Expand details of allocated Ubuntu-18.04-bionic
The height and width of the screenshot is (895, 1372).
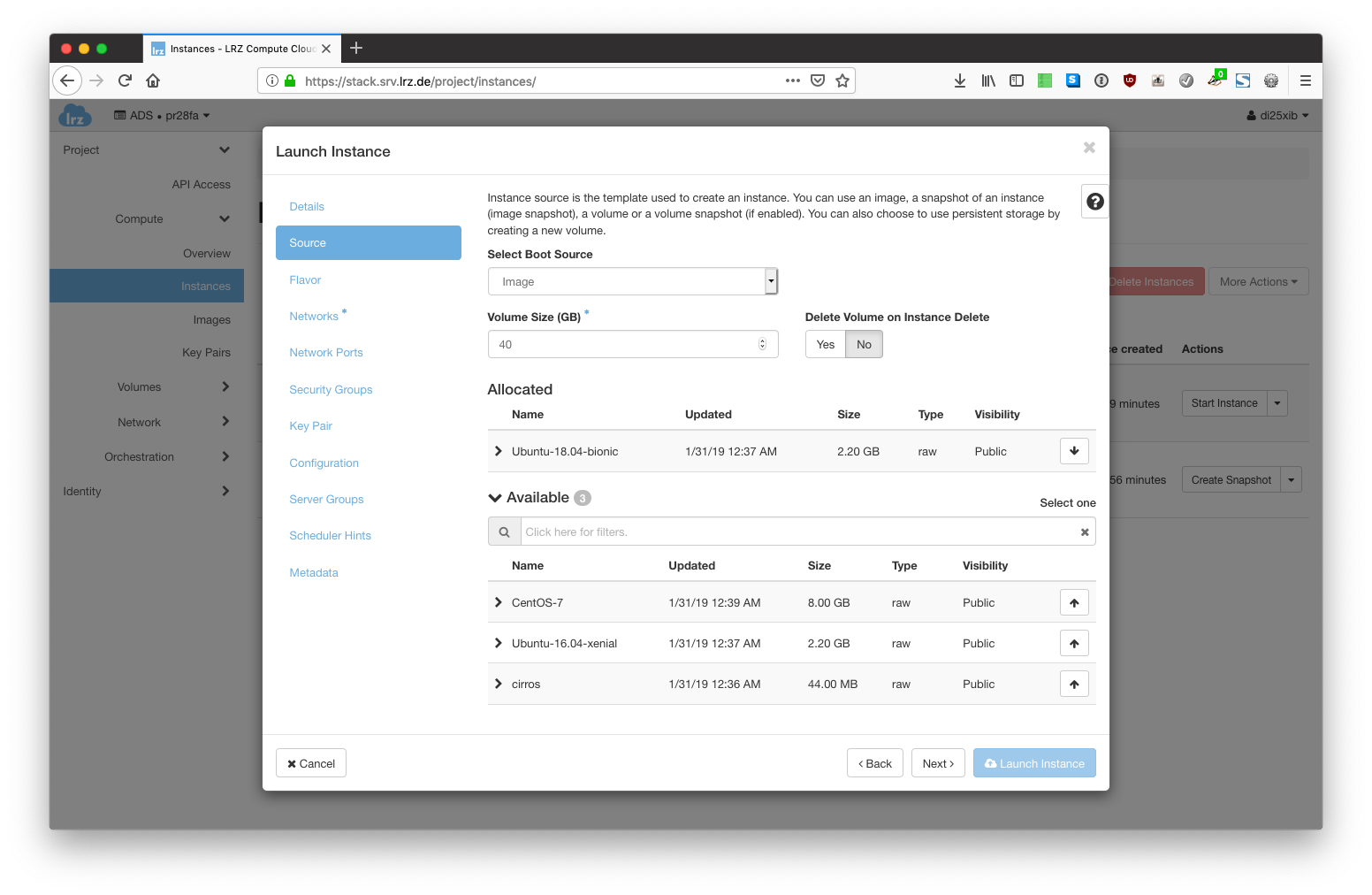point(499,452)
